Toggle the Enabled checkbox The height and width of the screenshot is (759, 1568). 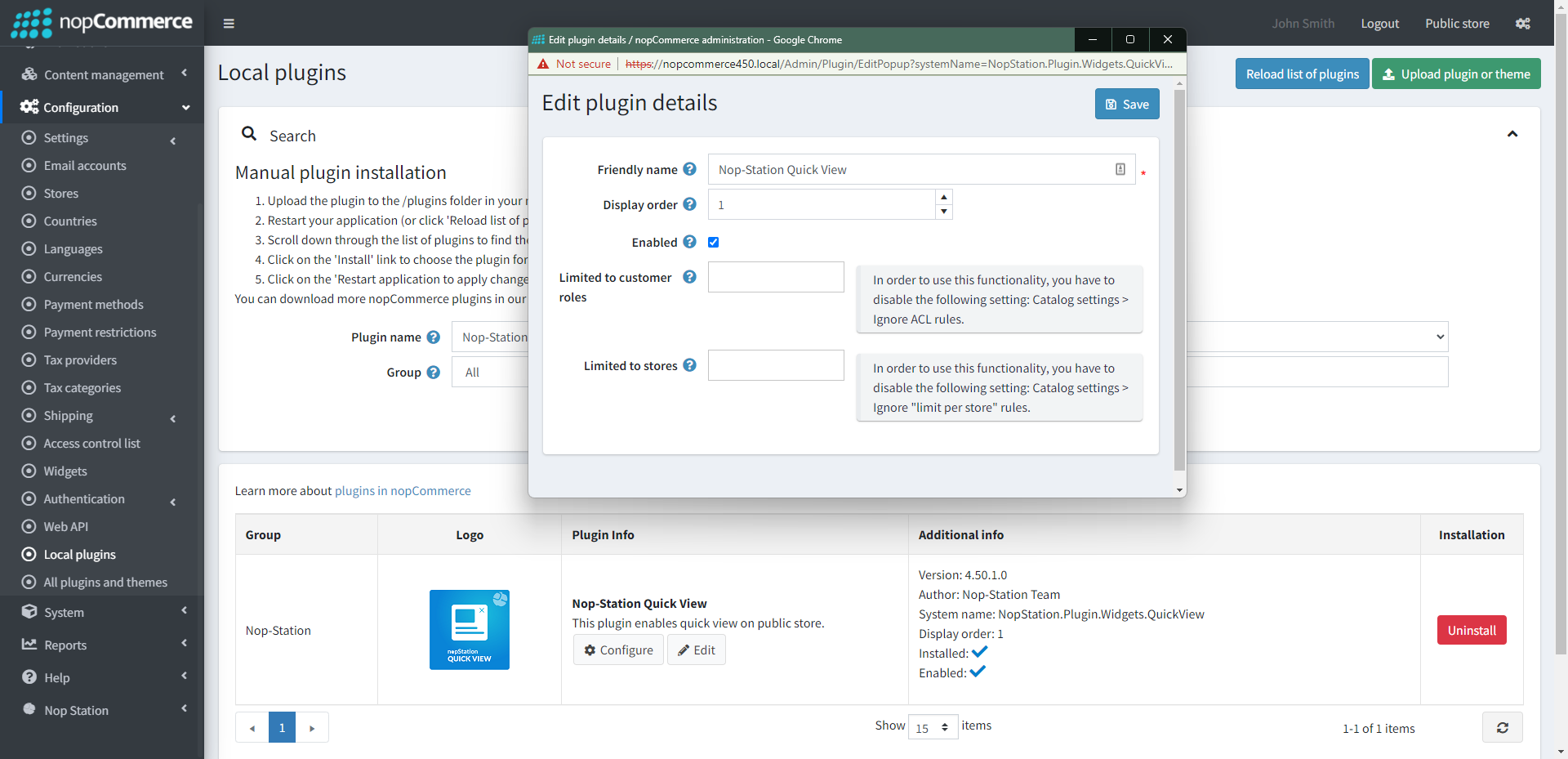tap(713, 242)
